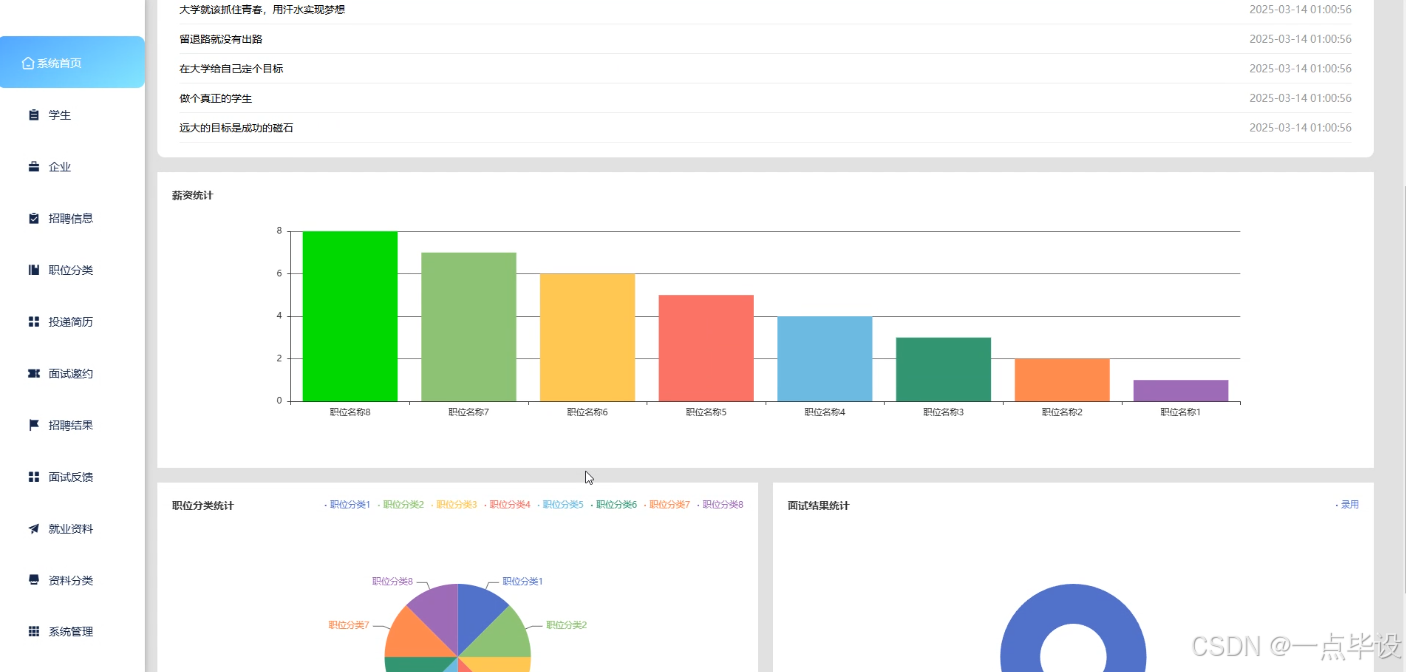Click the 职位分类8 label beside the pie

[x=393, y=581]
